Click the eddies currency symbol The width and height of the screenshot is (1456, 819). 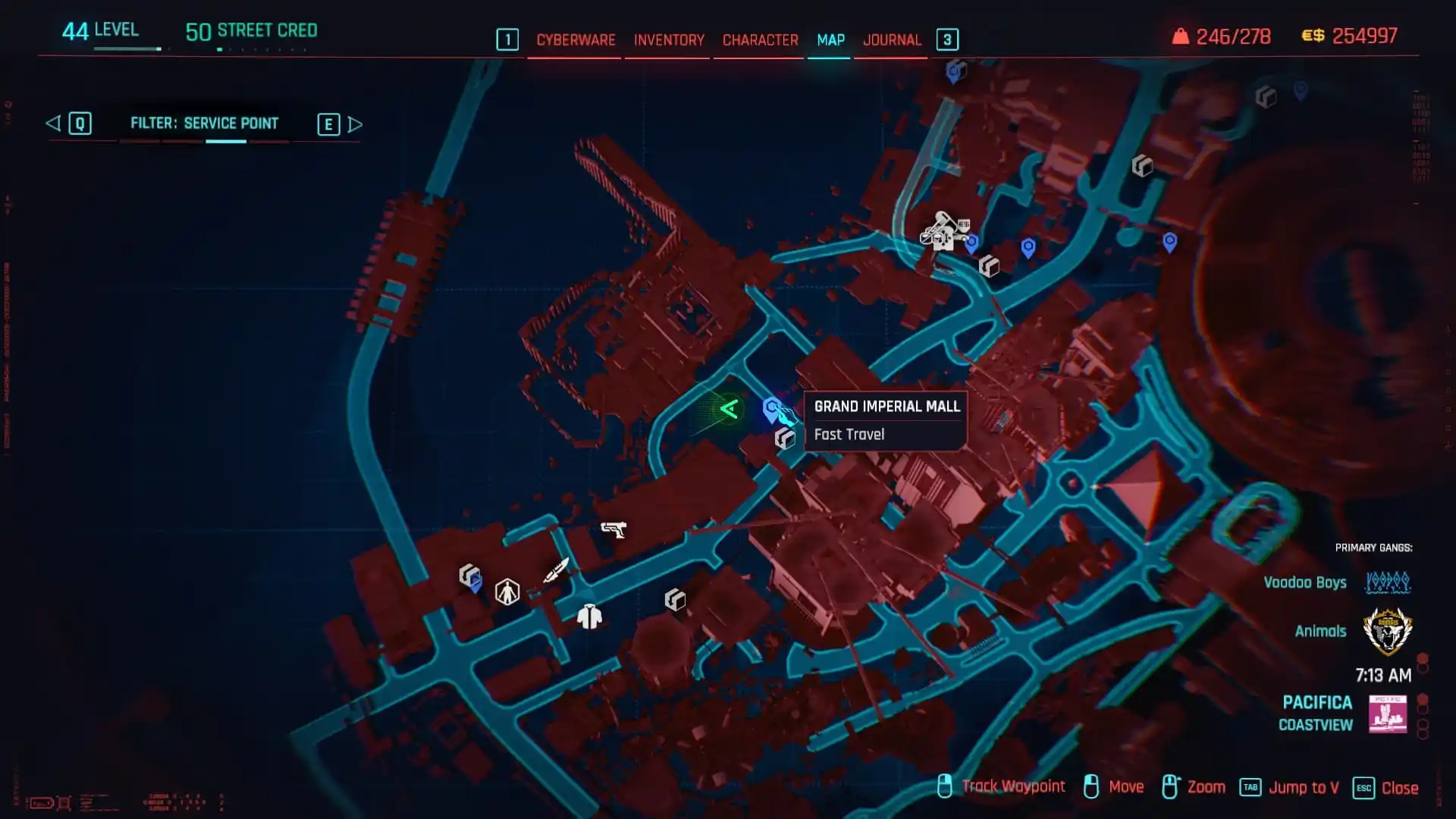tap(1313, 36)
